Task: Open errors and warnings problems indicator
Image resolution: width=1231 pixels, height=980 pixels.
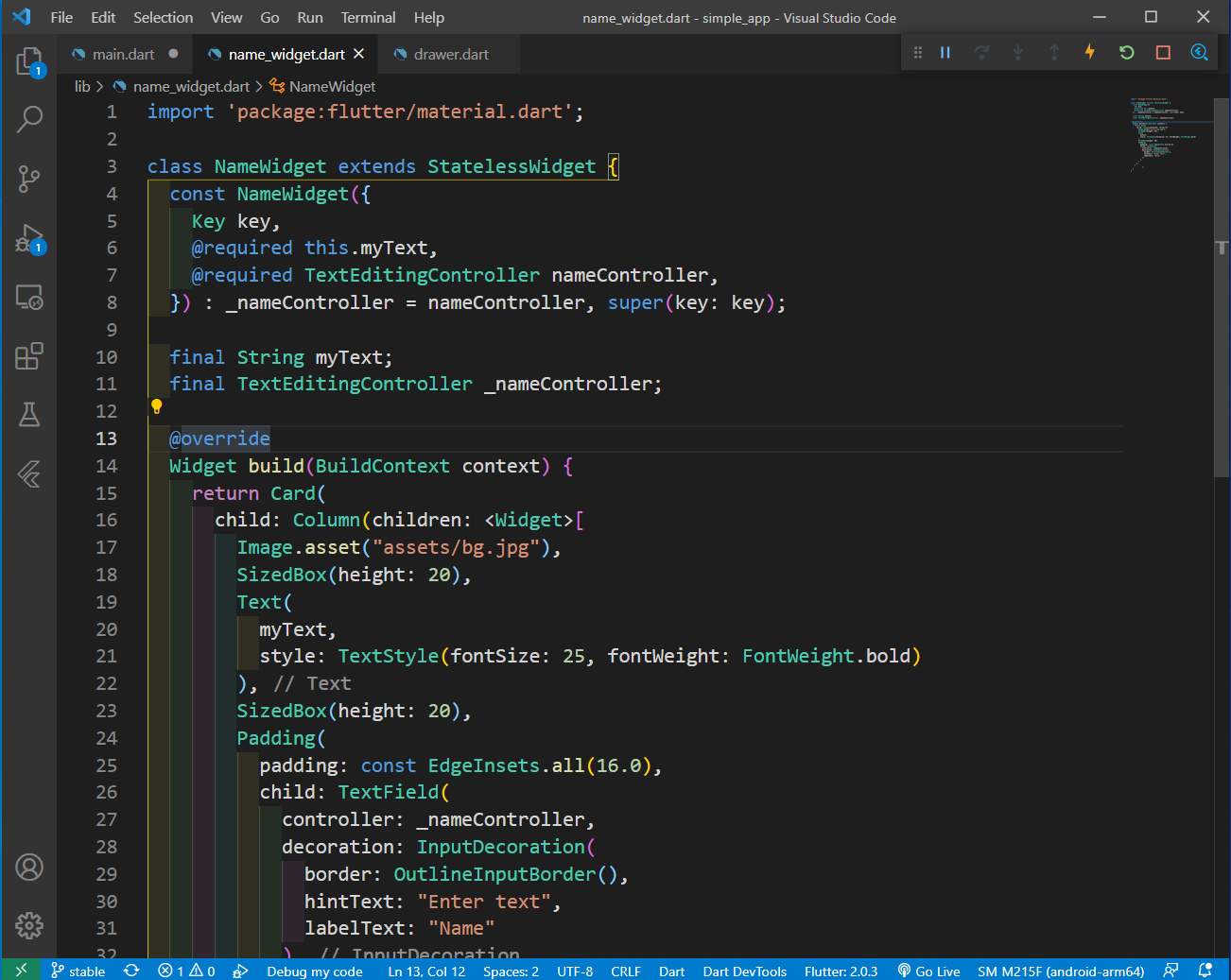Action: click(186, 971)
